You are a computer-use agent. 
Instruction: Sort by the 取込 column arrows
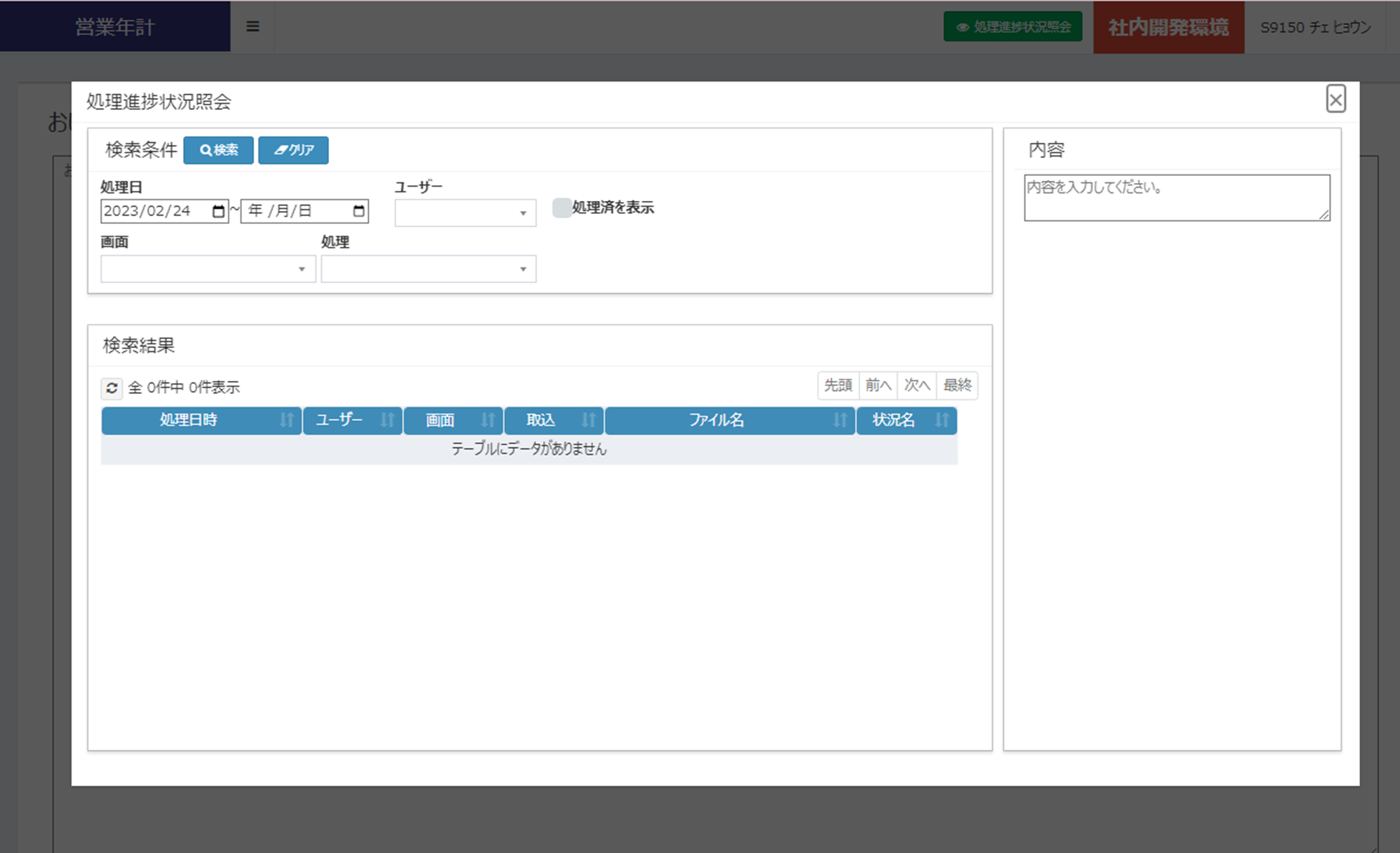pyautogui.click(x=588, y=420)
